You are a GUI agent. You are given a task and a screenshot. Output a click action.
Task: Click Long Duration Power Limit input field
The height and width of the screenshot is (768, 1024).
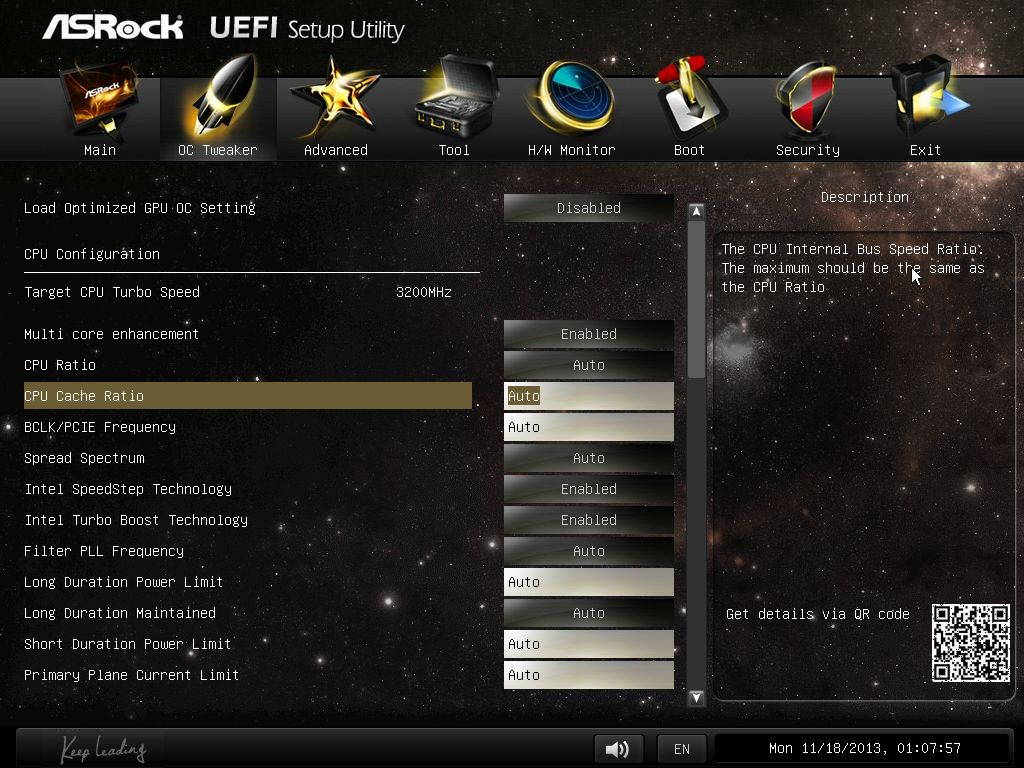click(588, 582)
